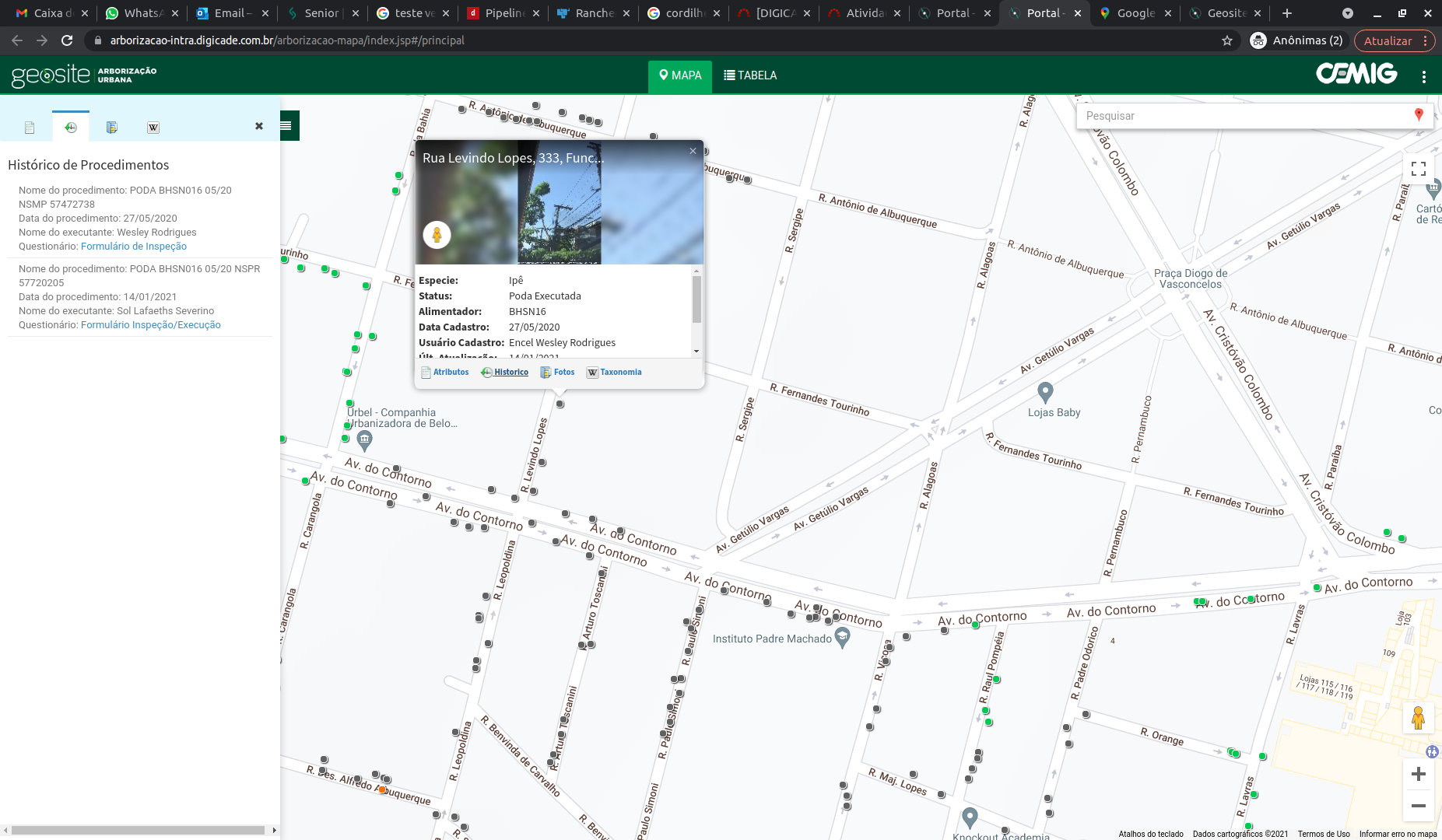Screen dimensions: 1442x840
Task: Open the browser tab search dropdown
Action: 1348,13
